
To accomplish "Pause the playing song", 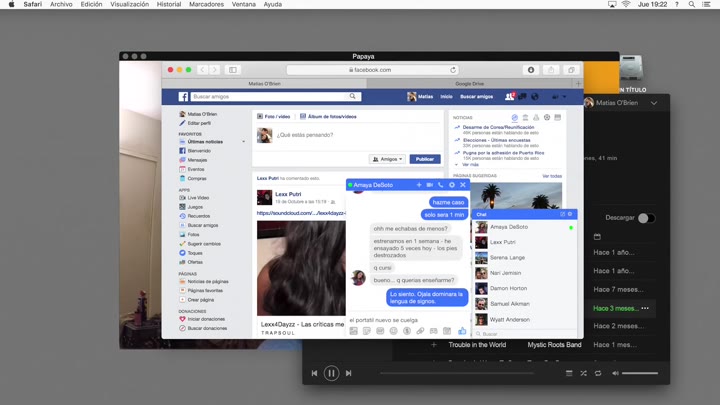I will (331, 373).
